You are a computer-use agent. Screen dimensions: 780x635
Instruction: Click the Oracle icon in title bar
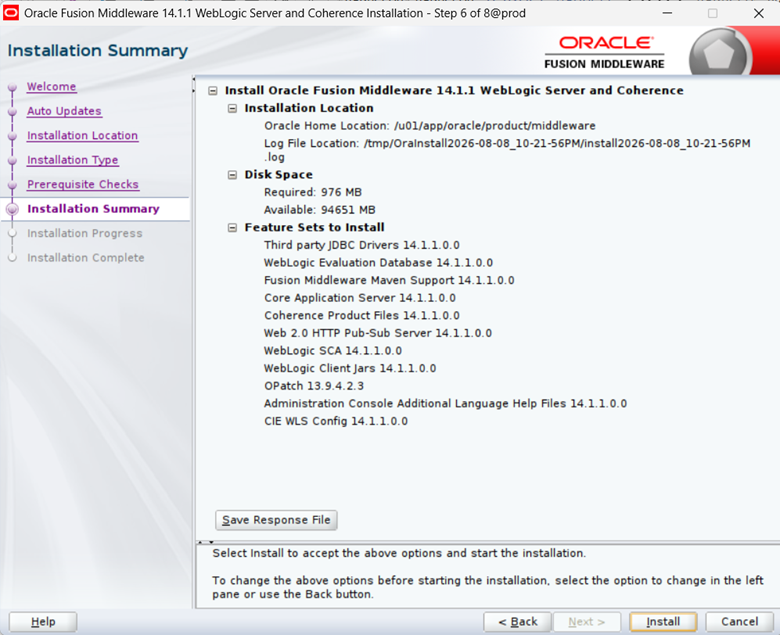(10, 13)
